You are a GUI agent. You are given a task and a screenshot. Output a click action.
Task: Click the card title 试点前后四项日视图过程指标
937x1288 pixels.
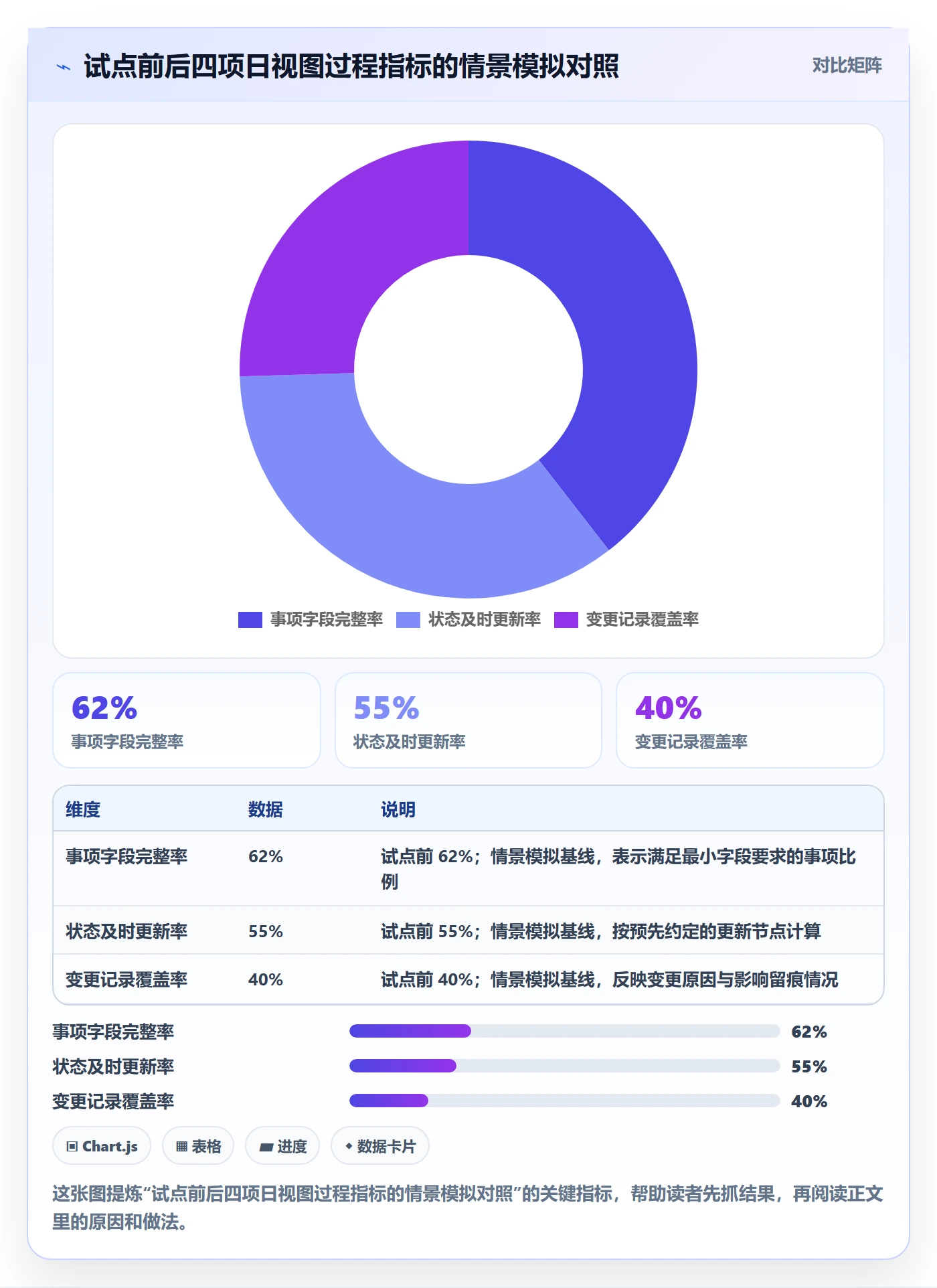point(351,66)
